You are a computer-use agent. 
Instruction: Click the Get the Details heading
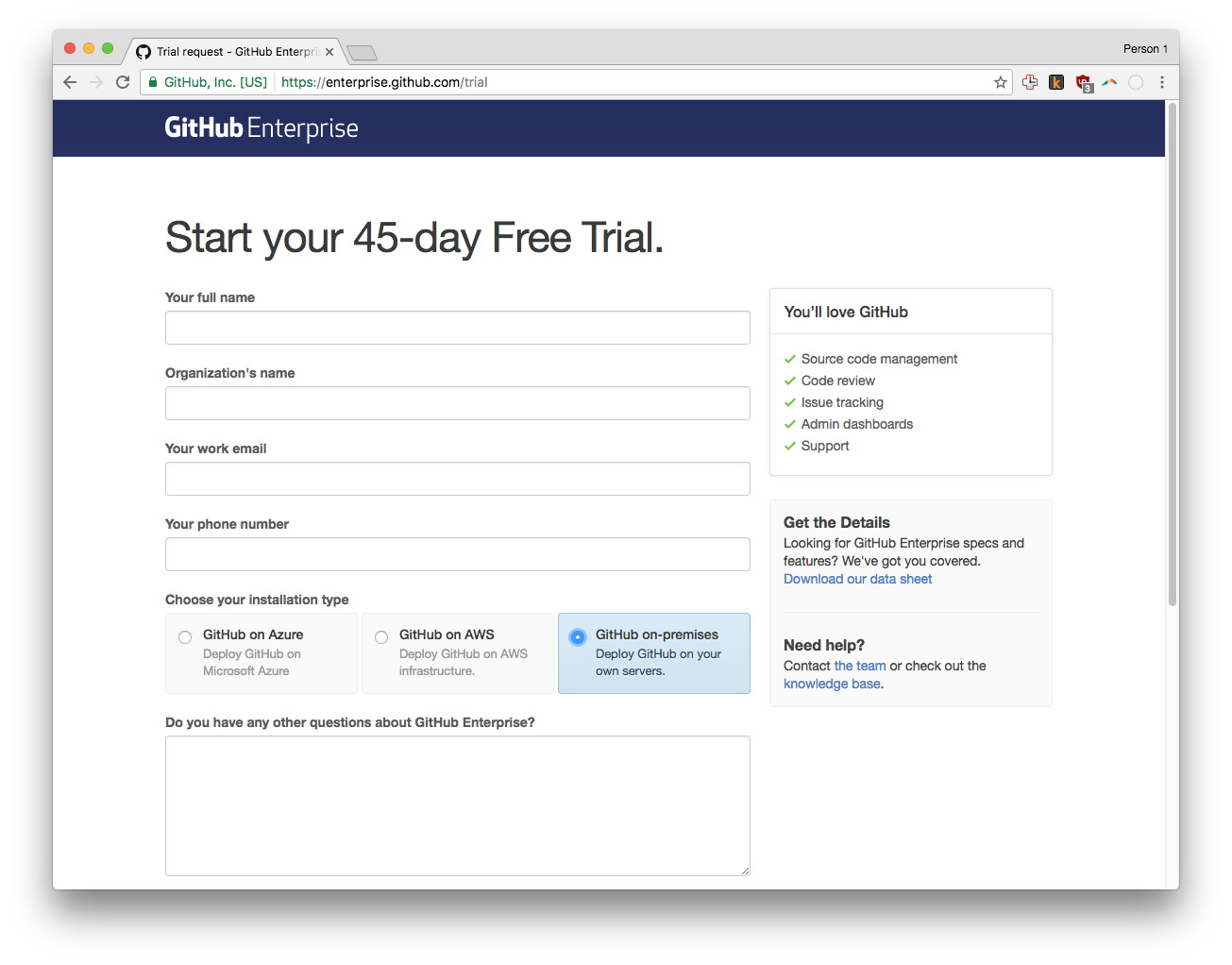pyautogui.click(x=836, y=522)
